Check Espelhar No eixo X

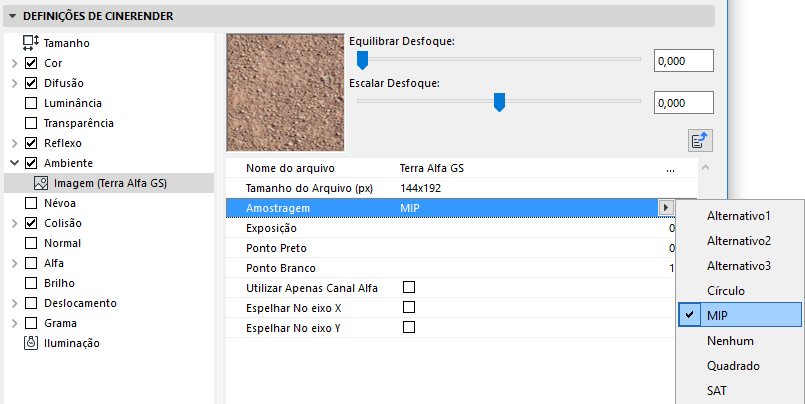click(x=409, y=307)
